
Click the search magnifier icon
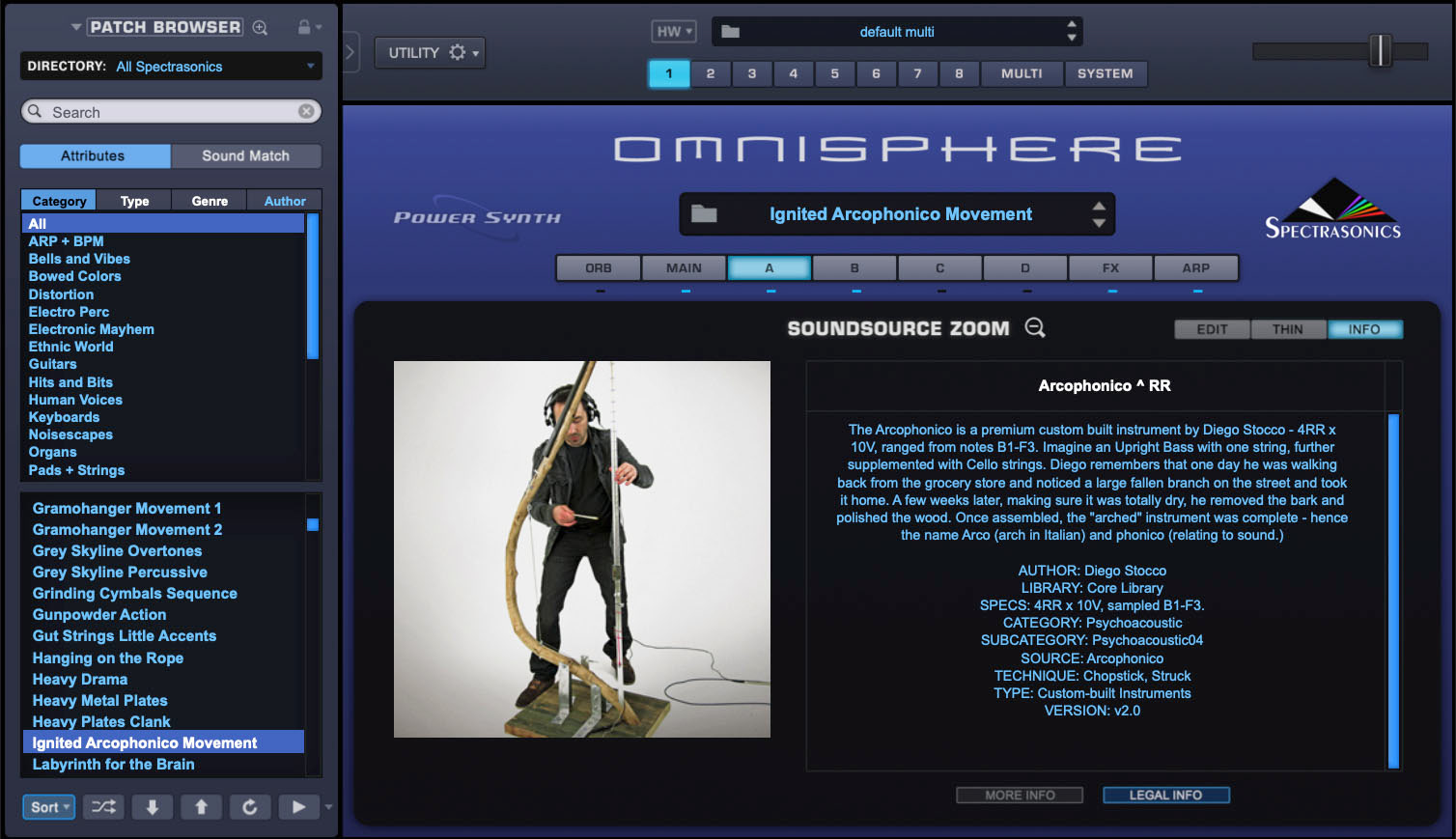pyautogui.click(x=35, y=111)
